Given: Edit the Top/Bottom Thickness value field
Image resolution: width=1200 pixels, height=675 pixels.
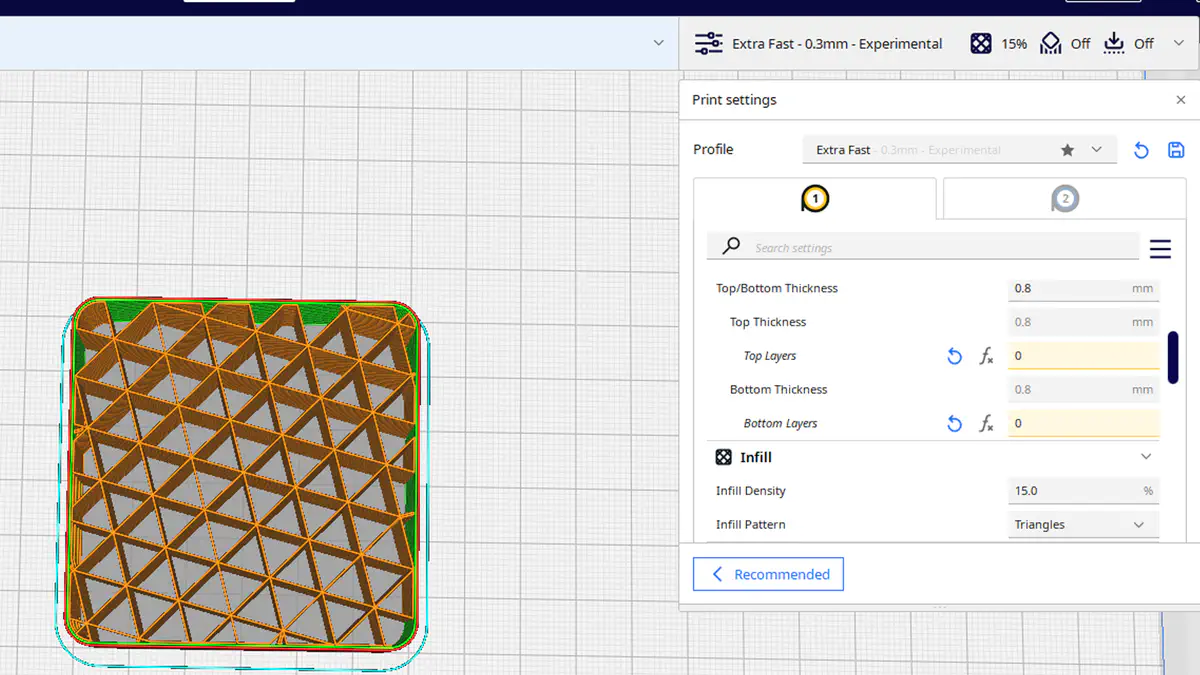Looking at the screenshot, I should [x=1083, y=288].
